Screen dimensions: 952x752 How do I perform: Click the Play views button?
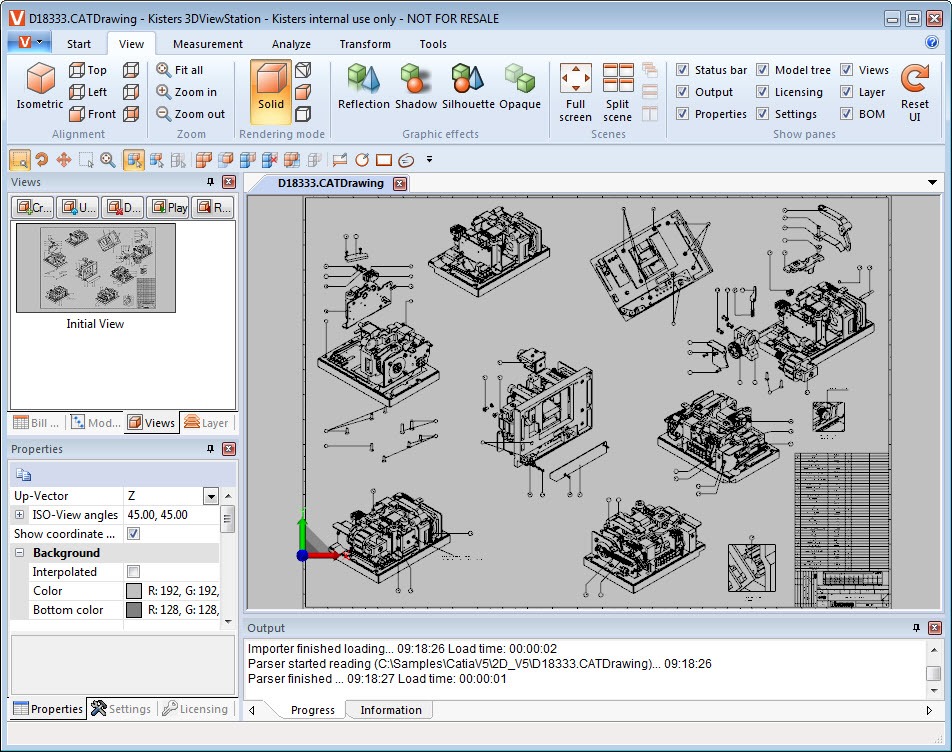pyautogui.click(x=168, y=208)
